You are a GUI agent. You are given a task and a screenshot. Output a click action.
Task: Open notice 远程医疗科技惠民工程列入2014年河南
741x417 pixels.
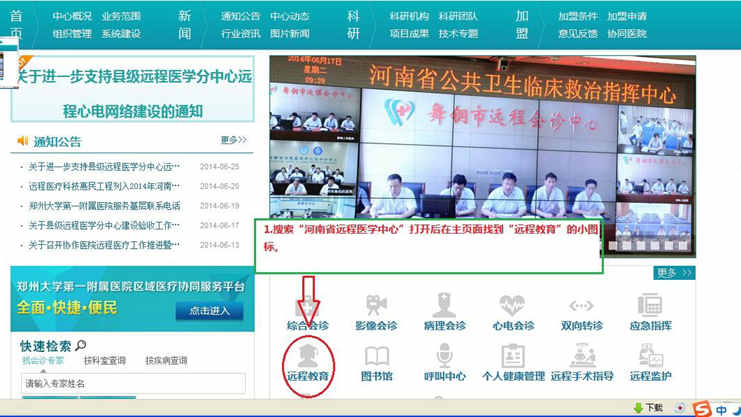click(x=104, y=186)
